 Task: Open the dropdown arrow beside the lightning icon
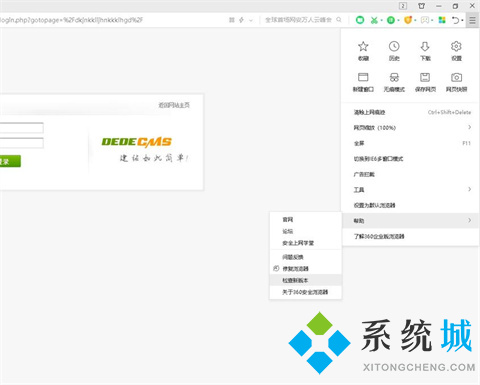click(x=251, y=20)
